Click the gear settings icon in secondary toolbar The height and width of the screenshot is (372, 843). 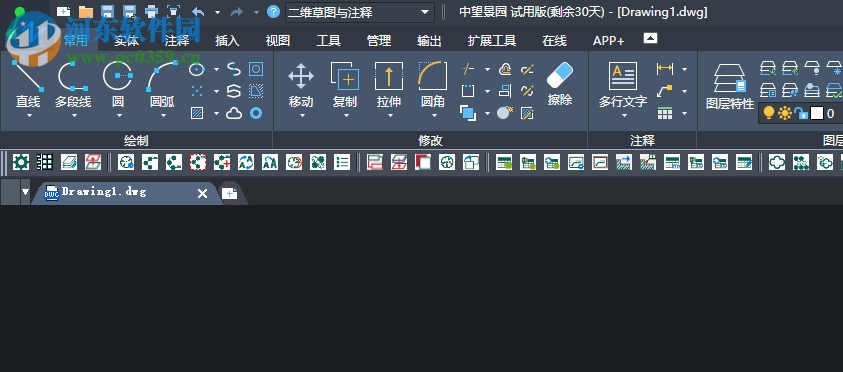(x=21, y=162)
